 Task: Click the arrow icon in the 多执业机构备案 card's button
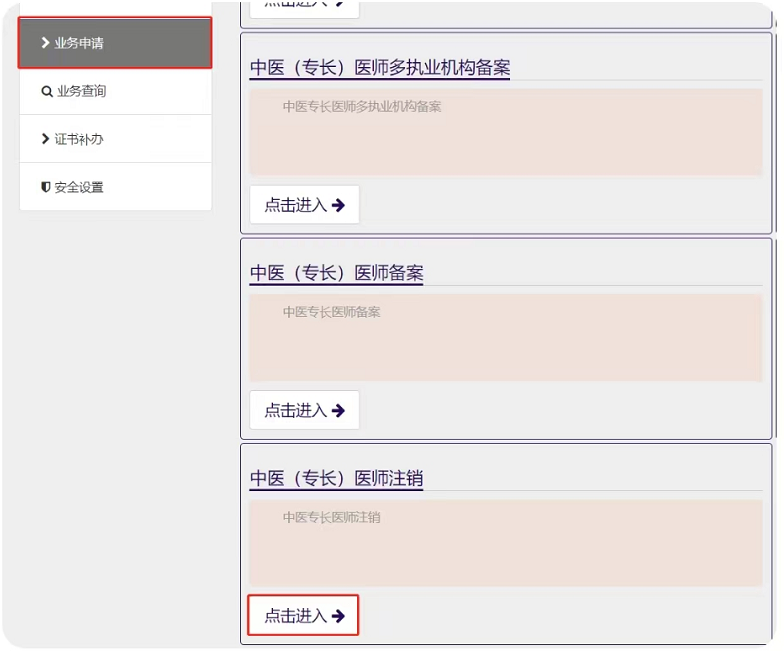tap(338, 205)
